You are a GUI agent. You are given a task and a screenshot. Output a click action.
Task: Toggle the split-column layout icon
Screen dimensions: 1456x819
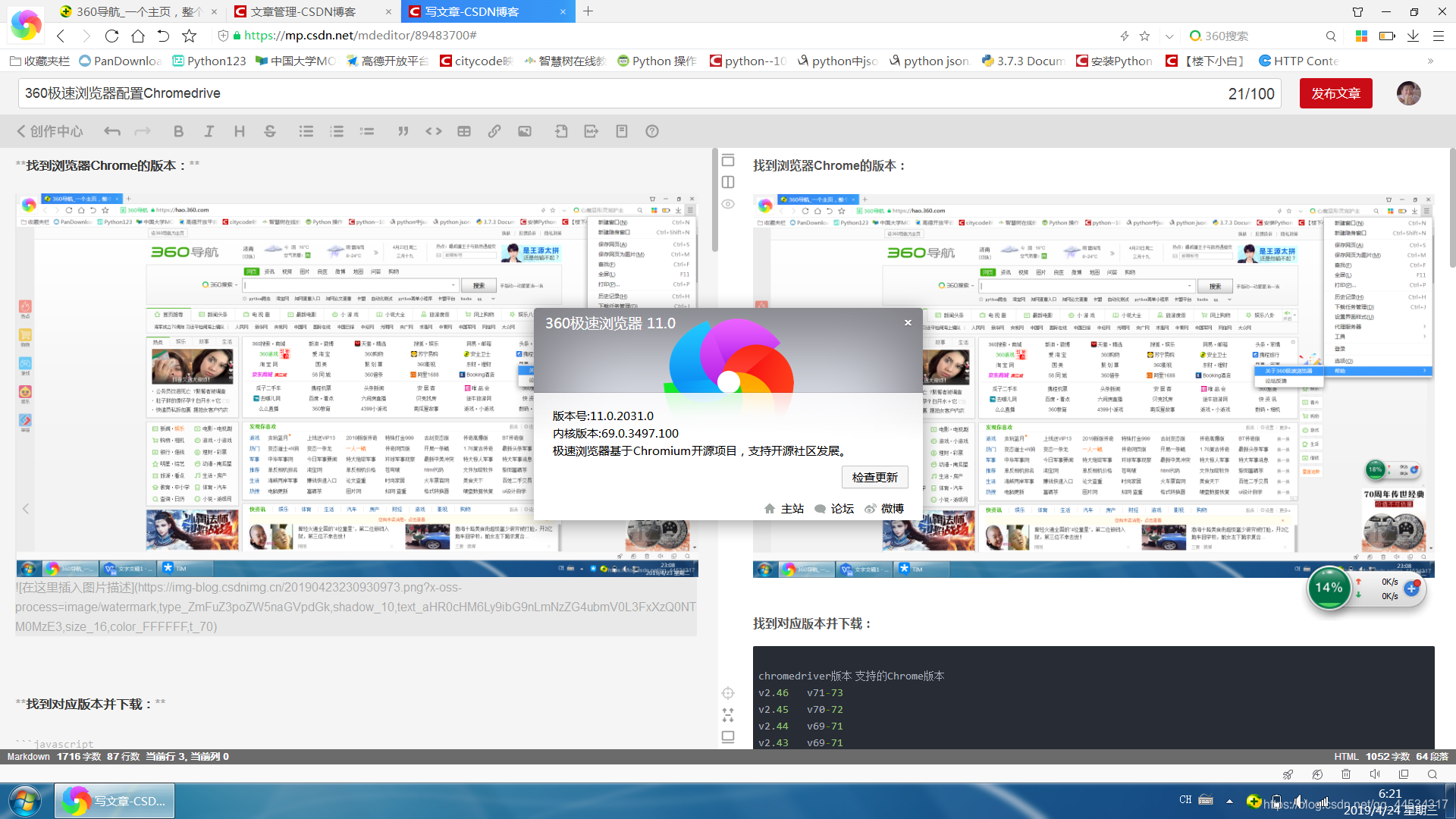tap(728, 182)
